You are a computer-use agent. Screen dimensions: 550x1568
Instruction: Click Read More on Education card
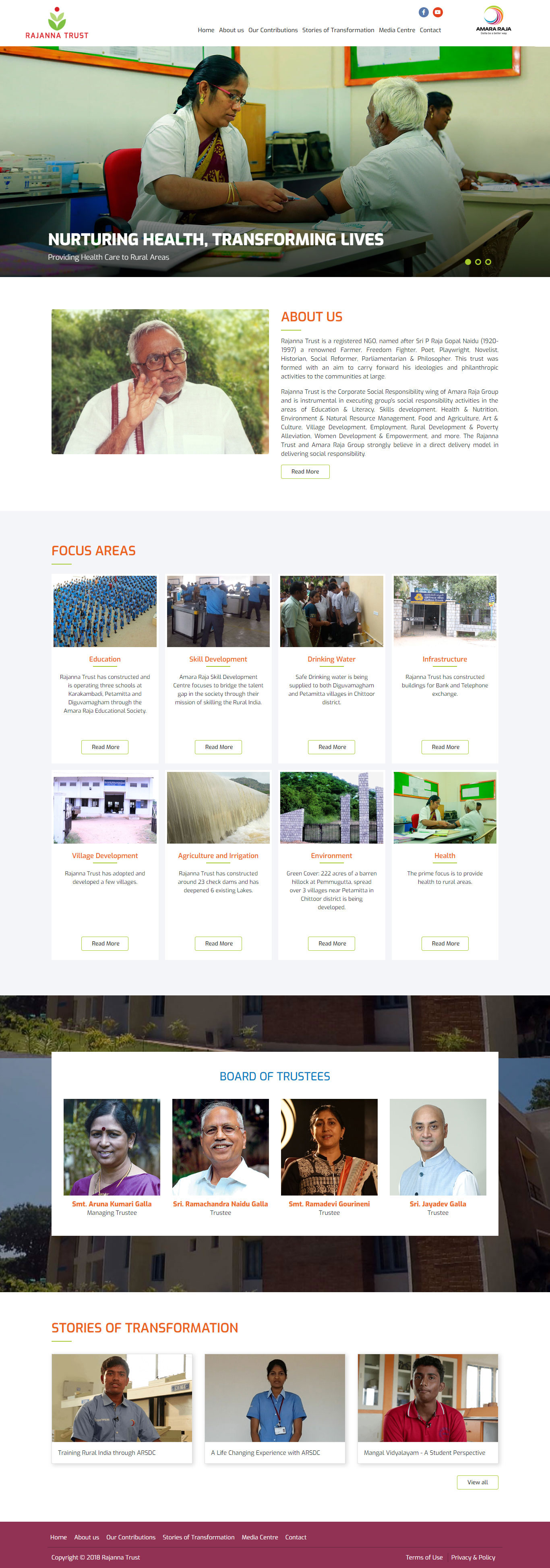click(x=105, y=747)
